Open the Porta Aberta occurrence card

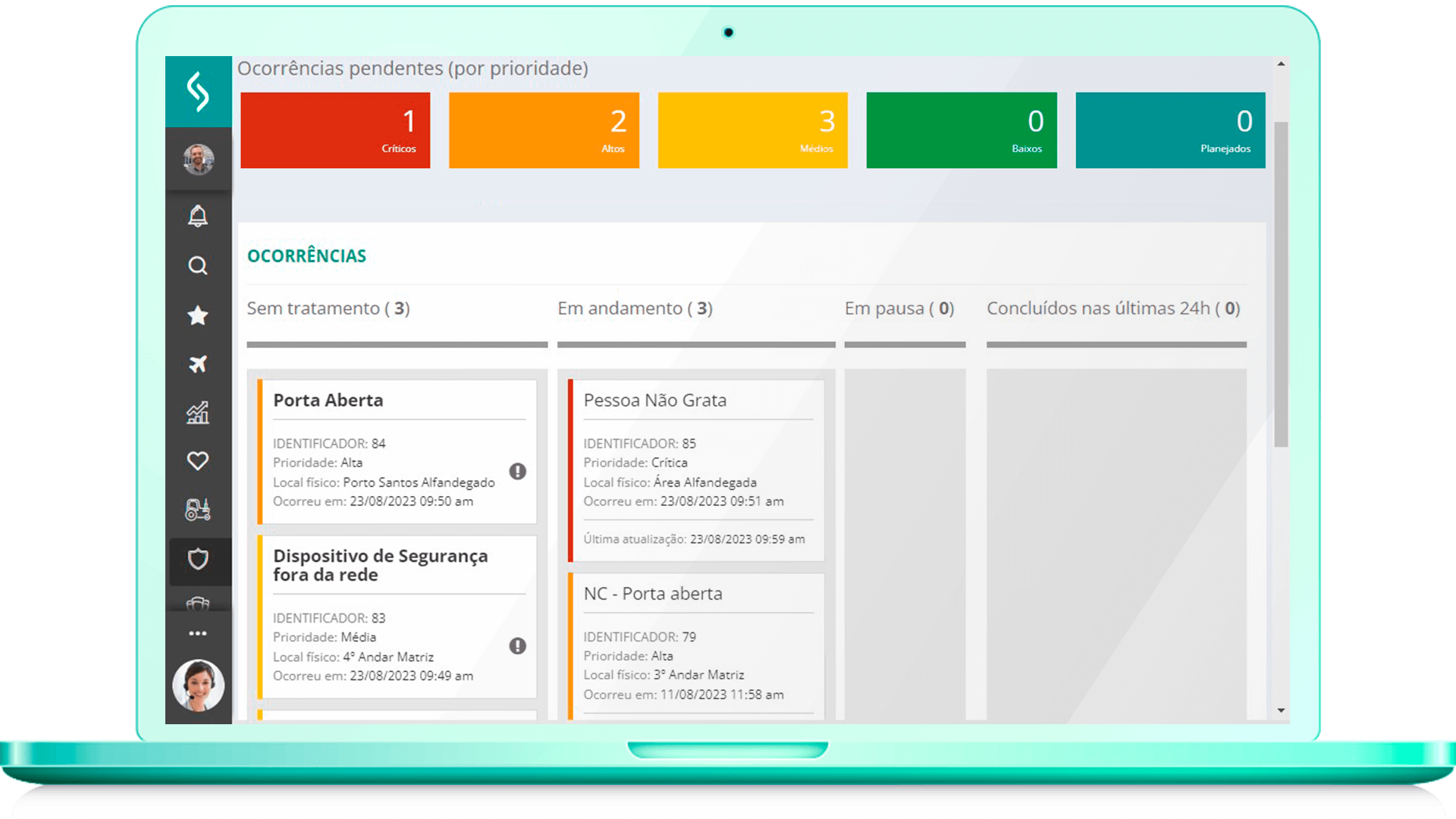click(x=397, y=452)
